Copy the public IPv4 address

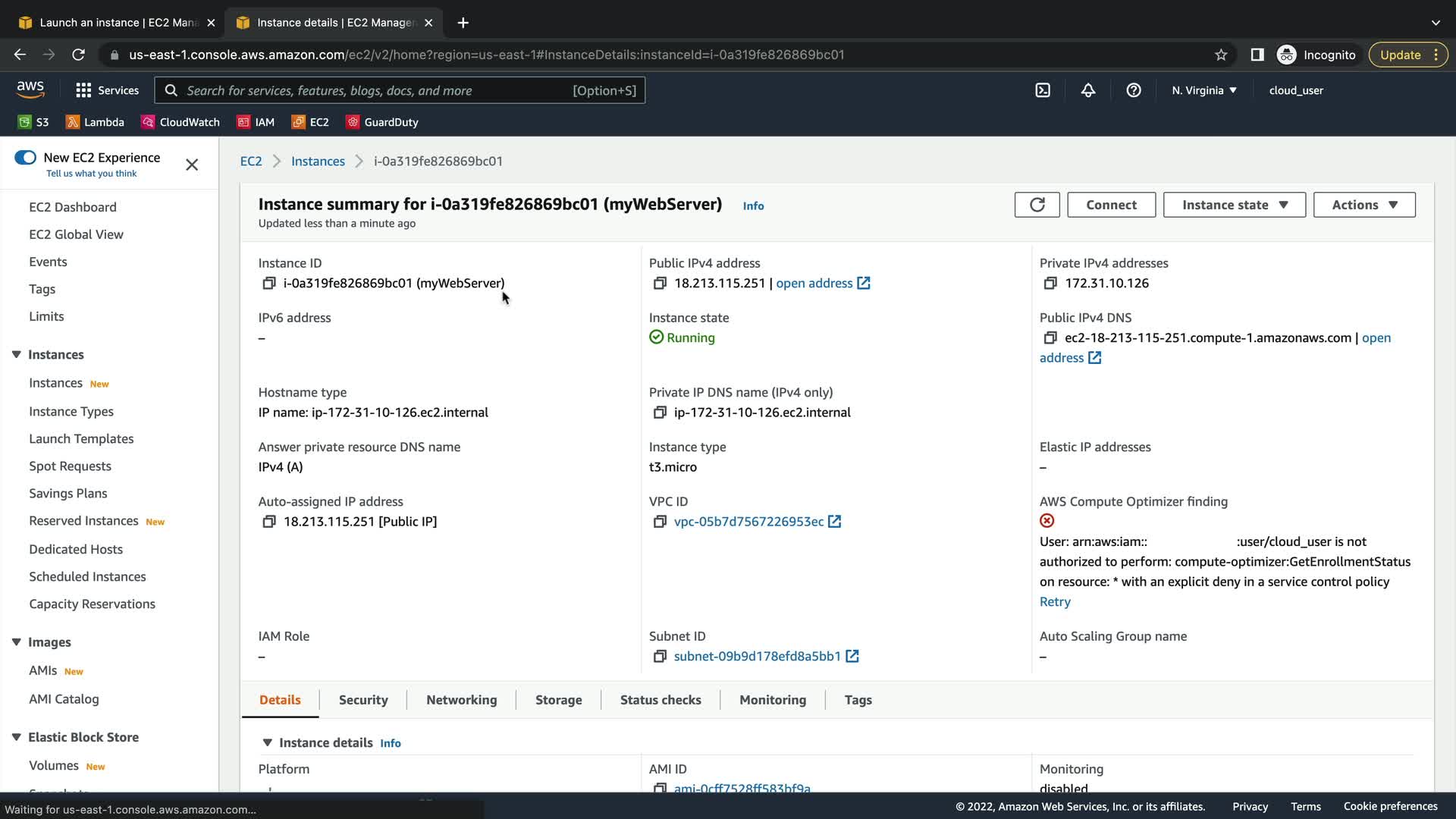tap(659, 283)
